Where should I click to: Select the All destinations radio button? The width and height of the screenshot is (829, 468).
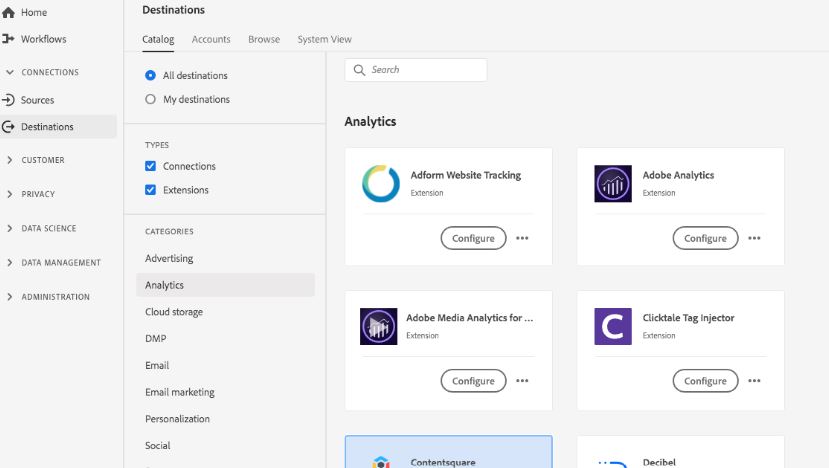tap(150, 75)
